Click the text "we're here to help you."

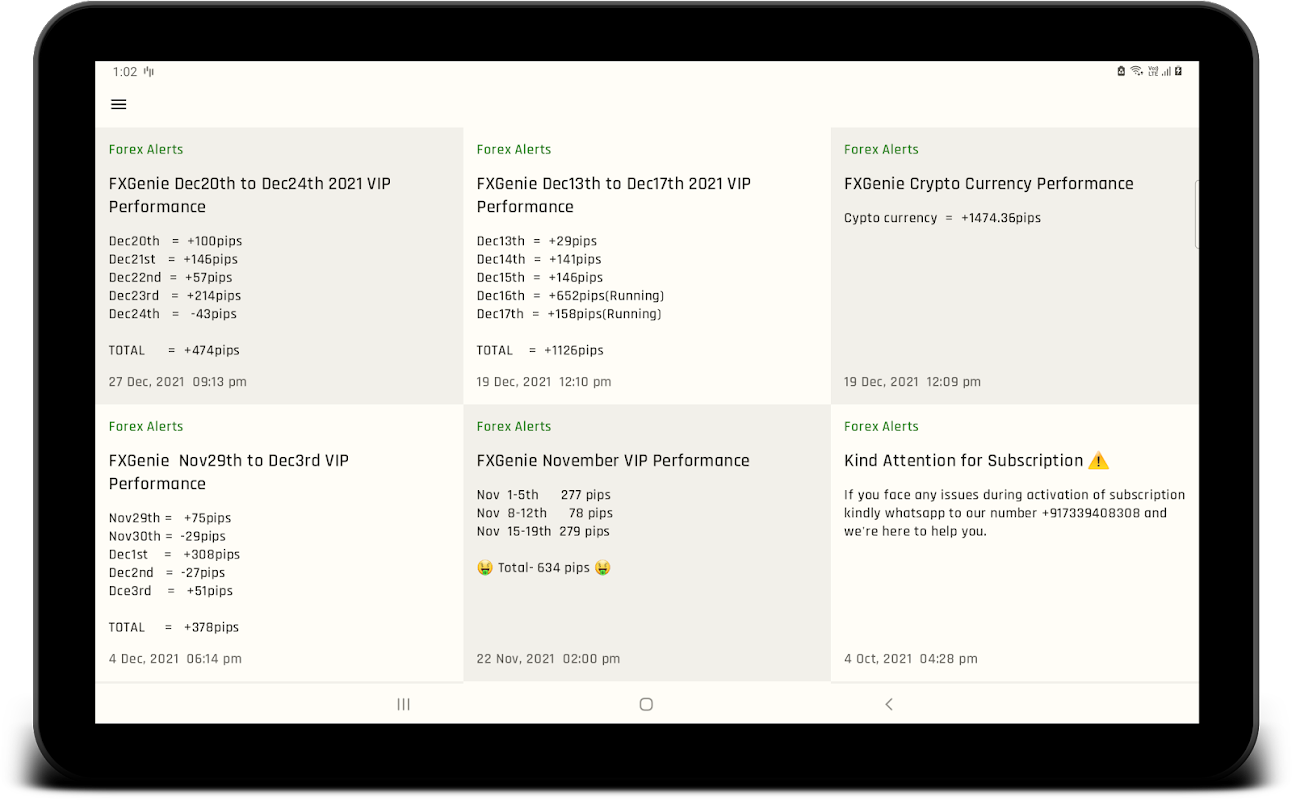coord(916,531)
